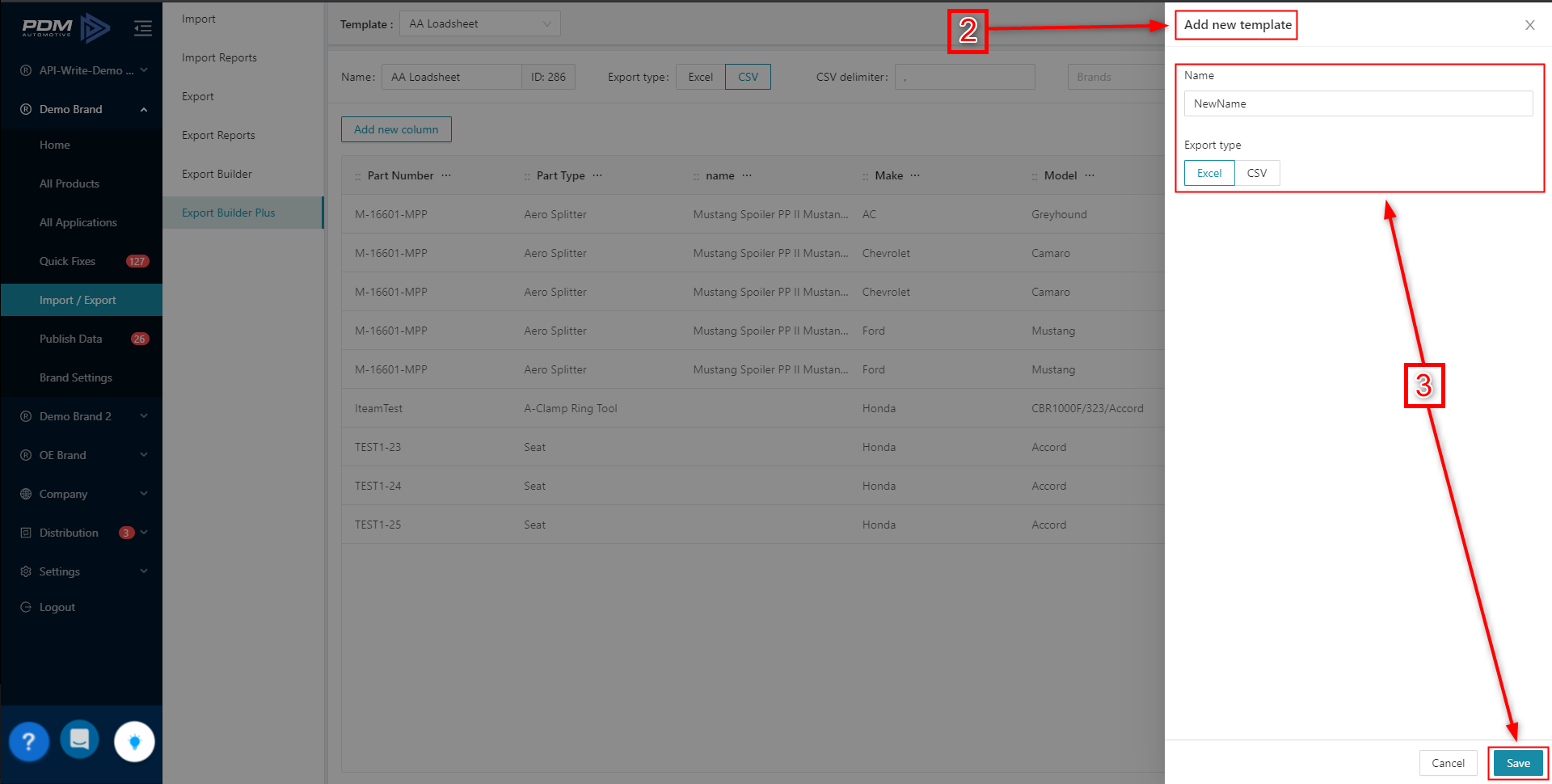The width and height of the screenshot is (1552, 784).
Task: Expand the OE Brand menu
Action: pyautogui.click(x=82, y=455)
